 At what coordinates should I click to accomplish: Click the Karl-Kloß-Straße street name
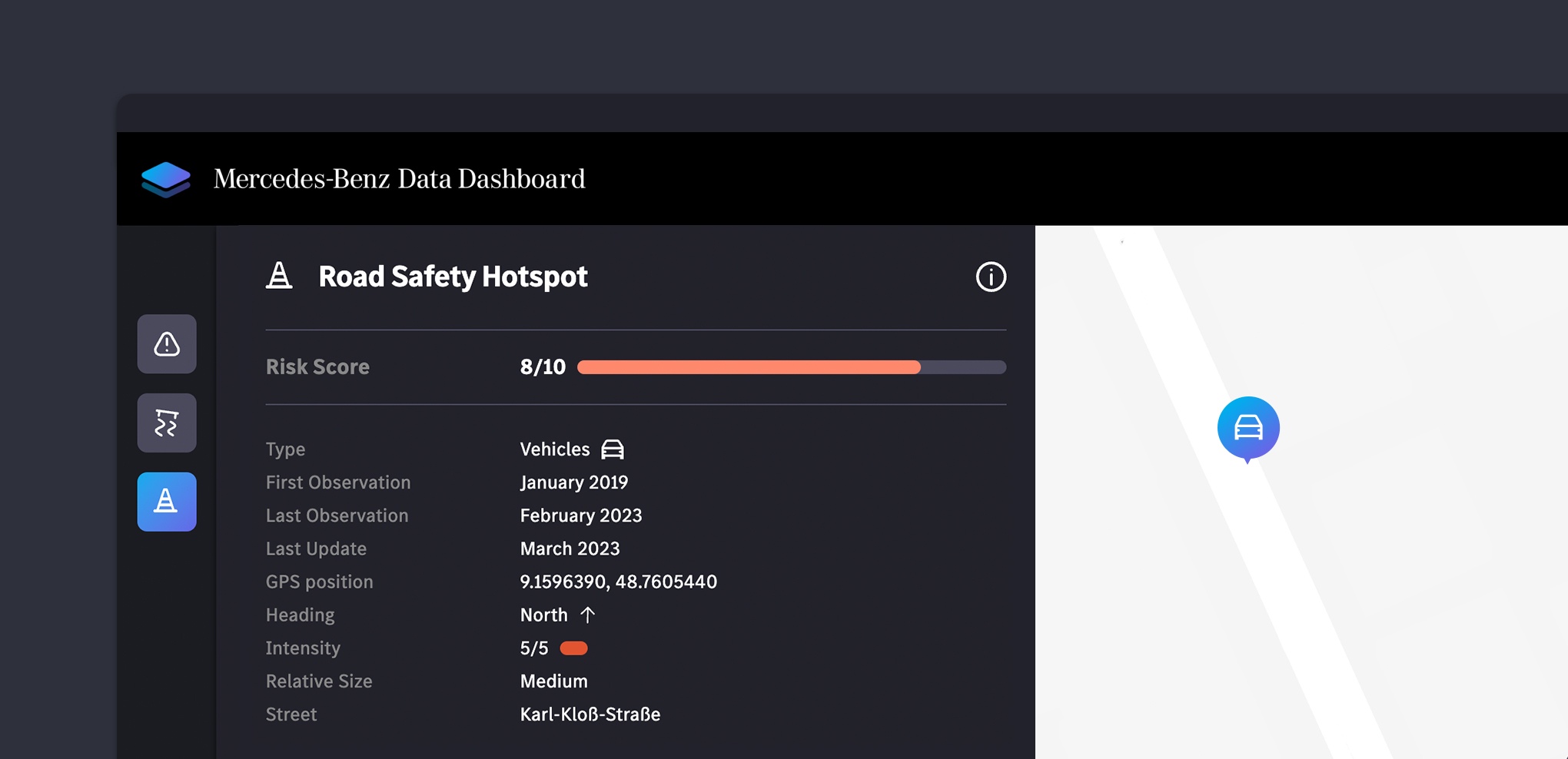click(x=590, y=714)
